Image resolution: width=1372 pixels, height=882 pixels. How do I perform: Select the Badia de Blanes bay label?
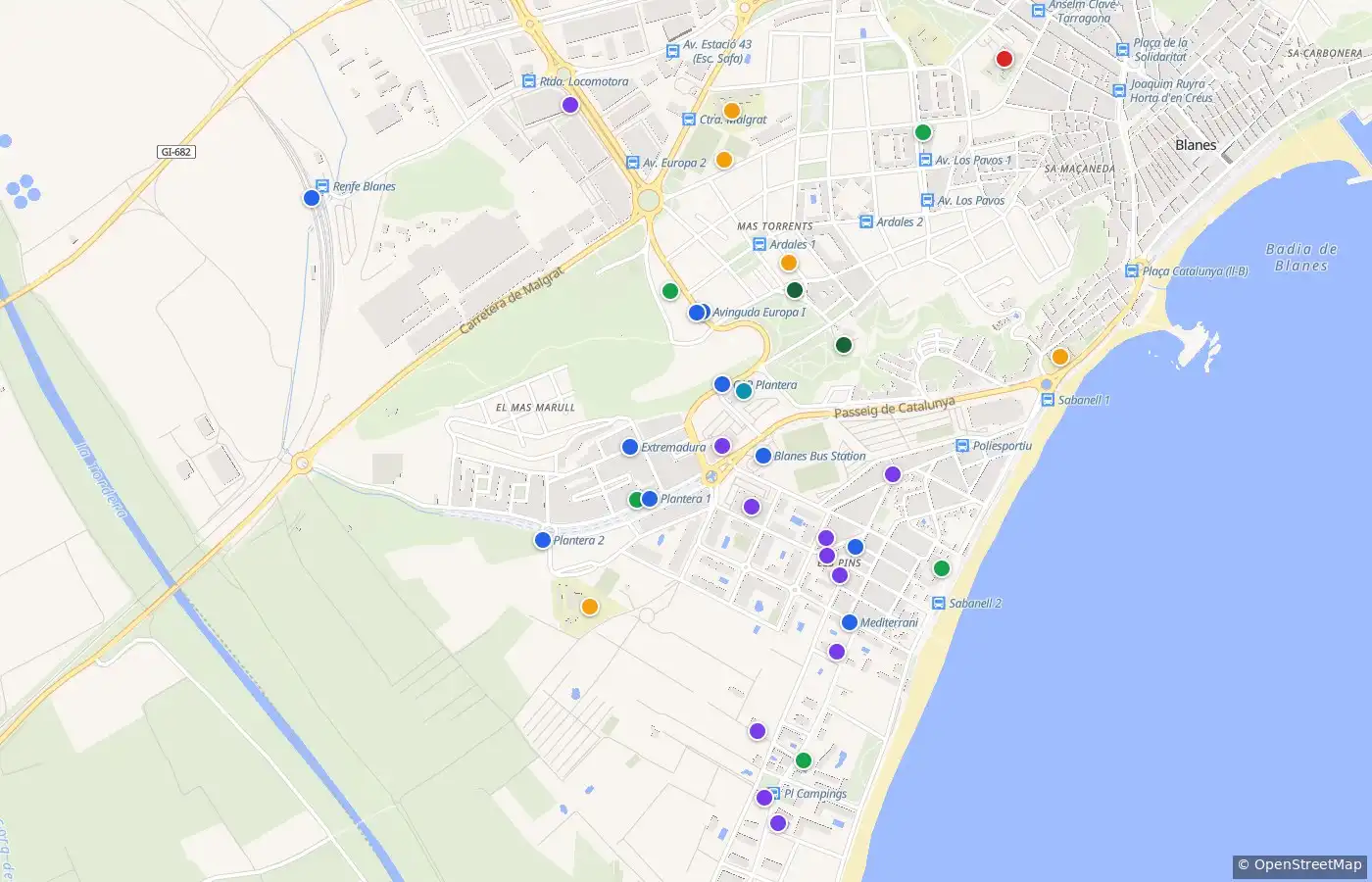(x=1301, y=258)
